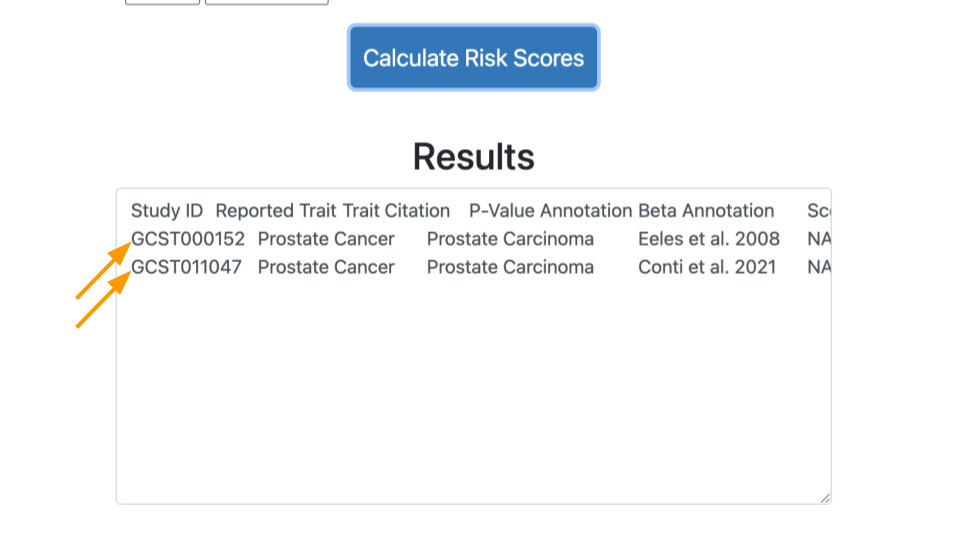Click Prostate Carcinoma in the second row
Viewport: 960px width, 540px height.
pyautogui.click(x=510, y=267)
